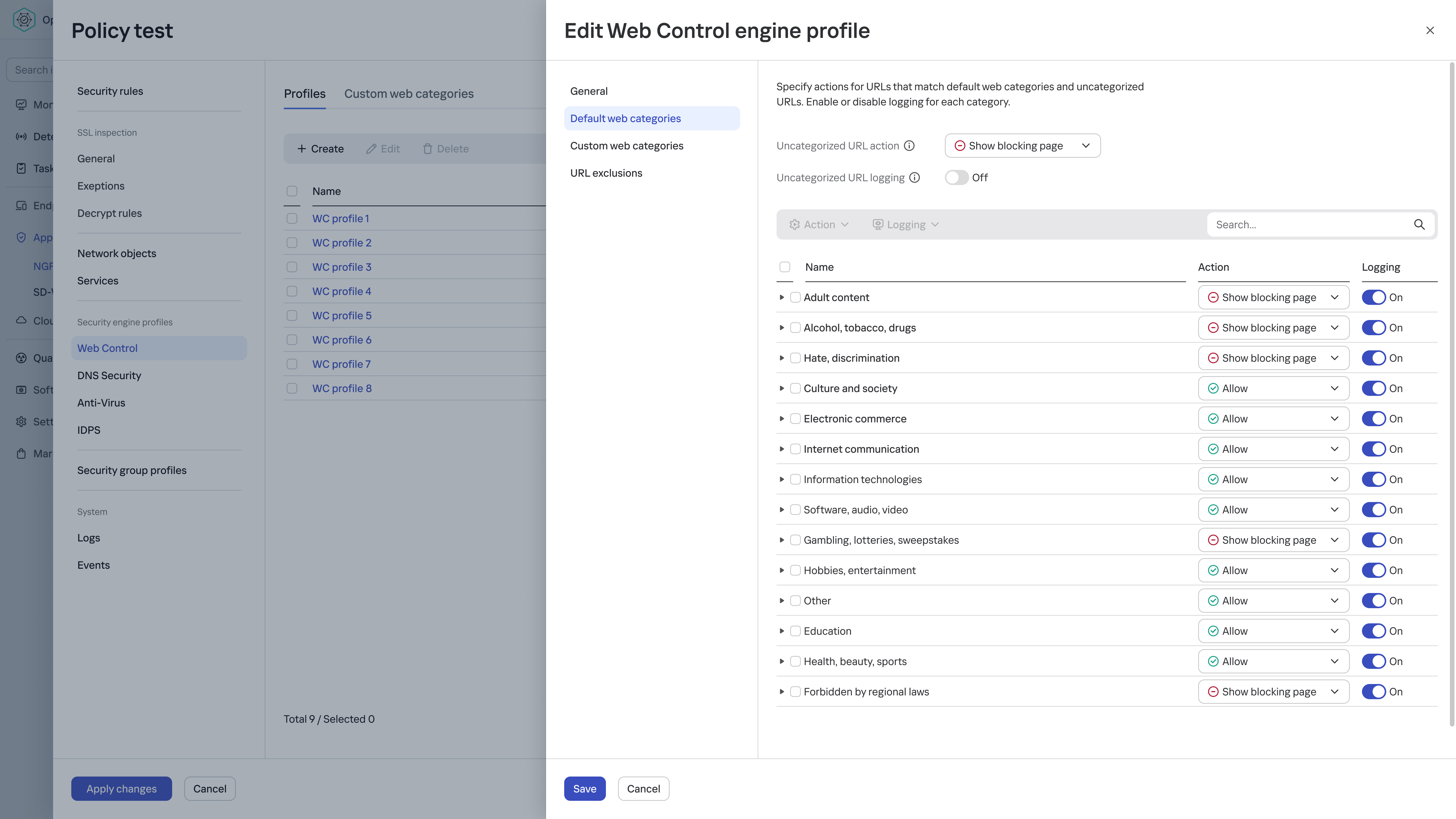Check the Gambling, lotteries, sweepstakes checkbox
1456x819 pixels.
(795, 540)
